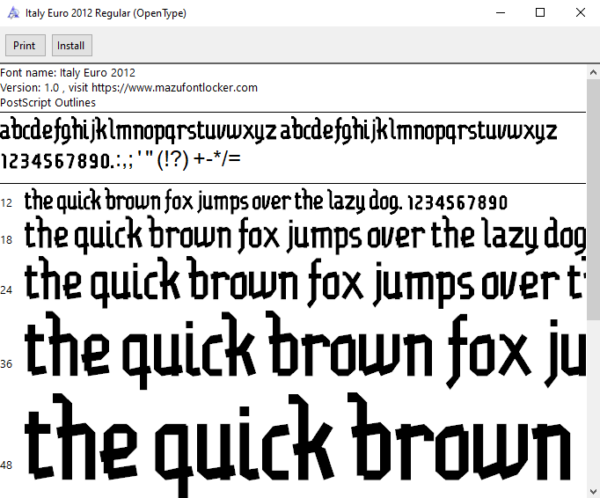Image resolution: width=600 pixels, height=498 pixels.
Task: Maximize the font viewer window
Action: click(540, 13)
